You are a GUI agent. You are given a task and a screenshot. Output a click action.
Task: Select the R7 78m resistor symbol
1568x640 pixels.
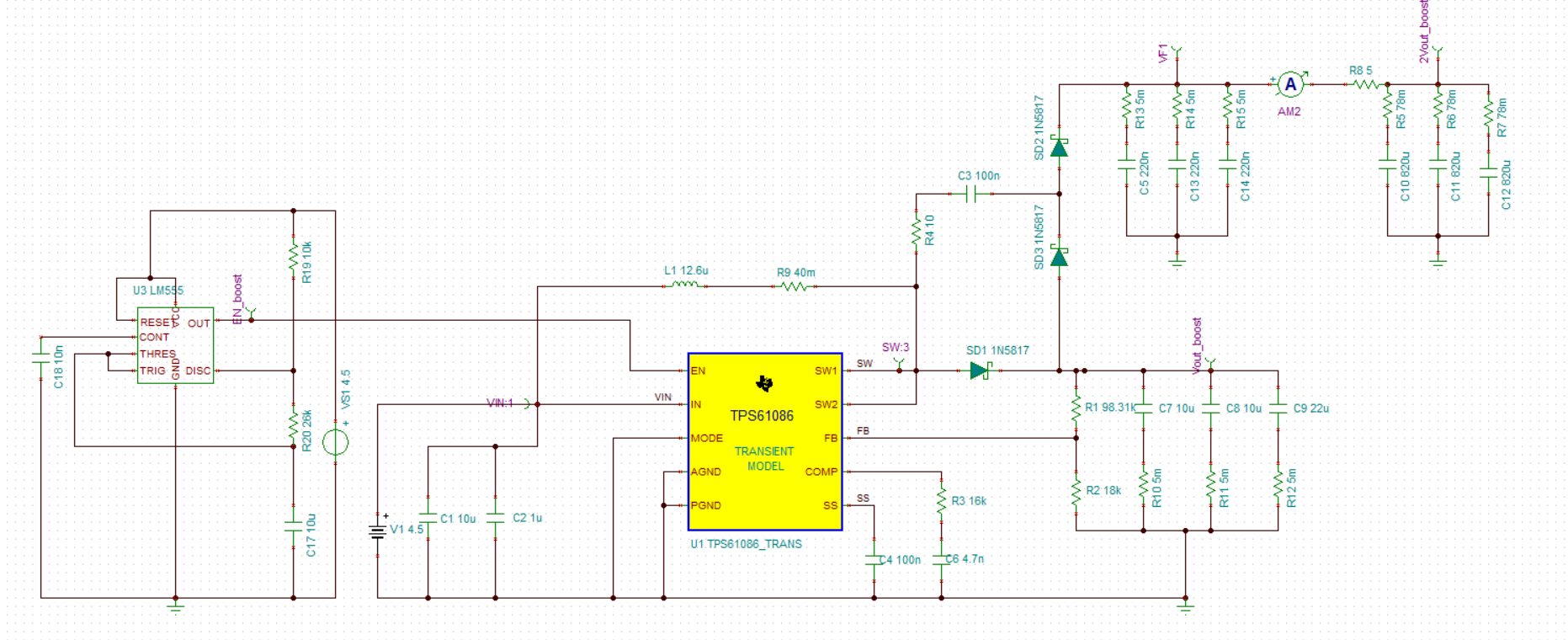coord(1489,114)
